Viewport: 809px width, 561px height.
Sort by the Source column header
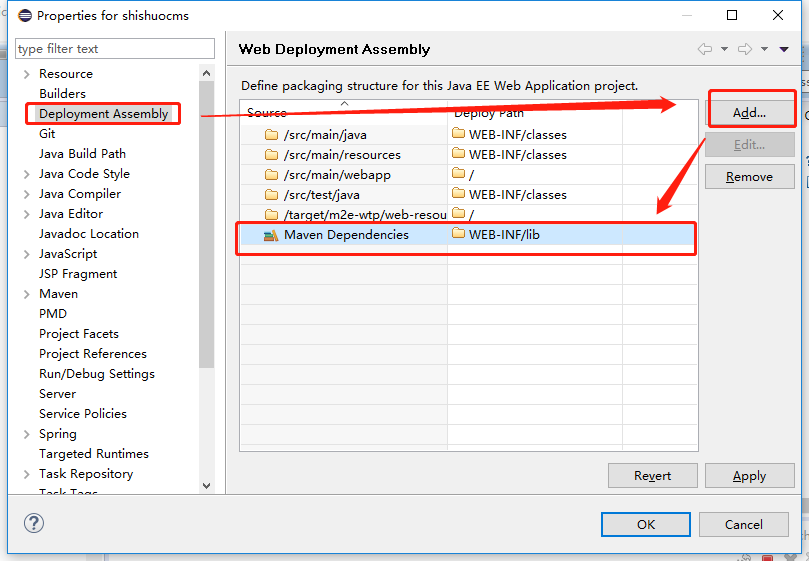pos(344,113)
